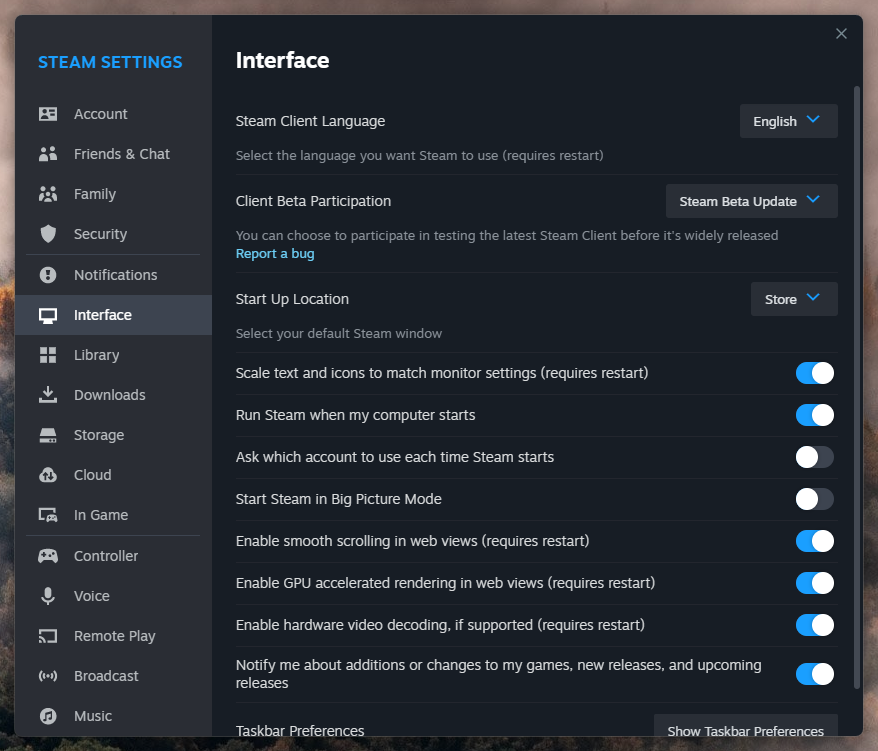Expand the Client Beta Participation dropdown
Screen dimensions: 878x751
[751, 200]
